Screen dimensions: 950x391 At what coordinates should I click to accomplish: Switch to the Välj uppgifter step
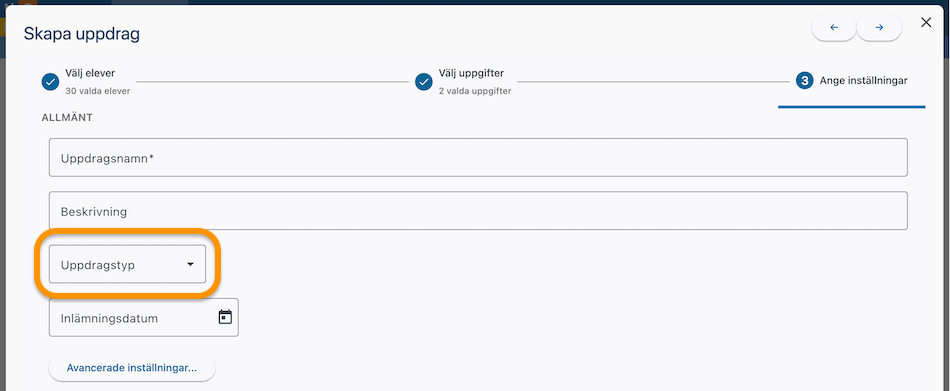click(x=471, y=73)
